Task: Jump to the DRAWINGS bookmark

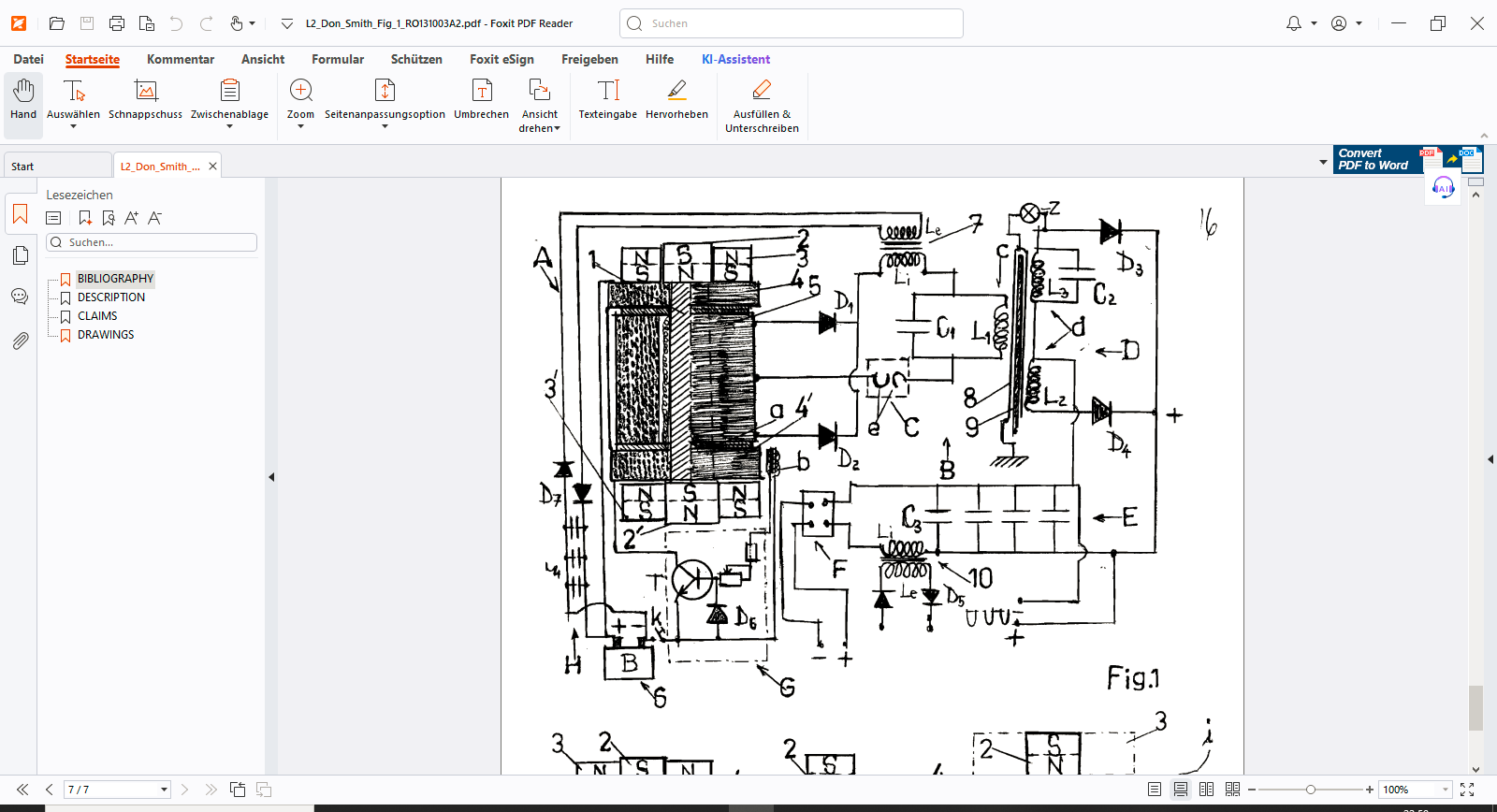Action: 106,335
